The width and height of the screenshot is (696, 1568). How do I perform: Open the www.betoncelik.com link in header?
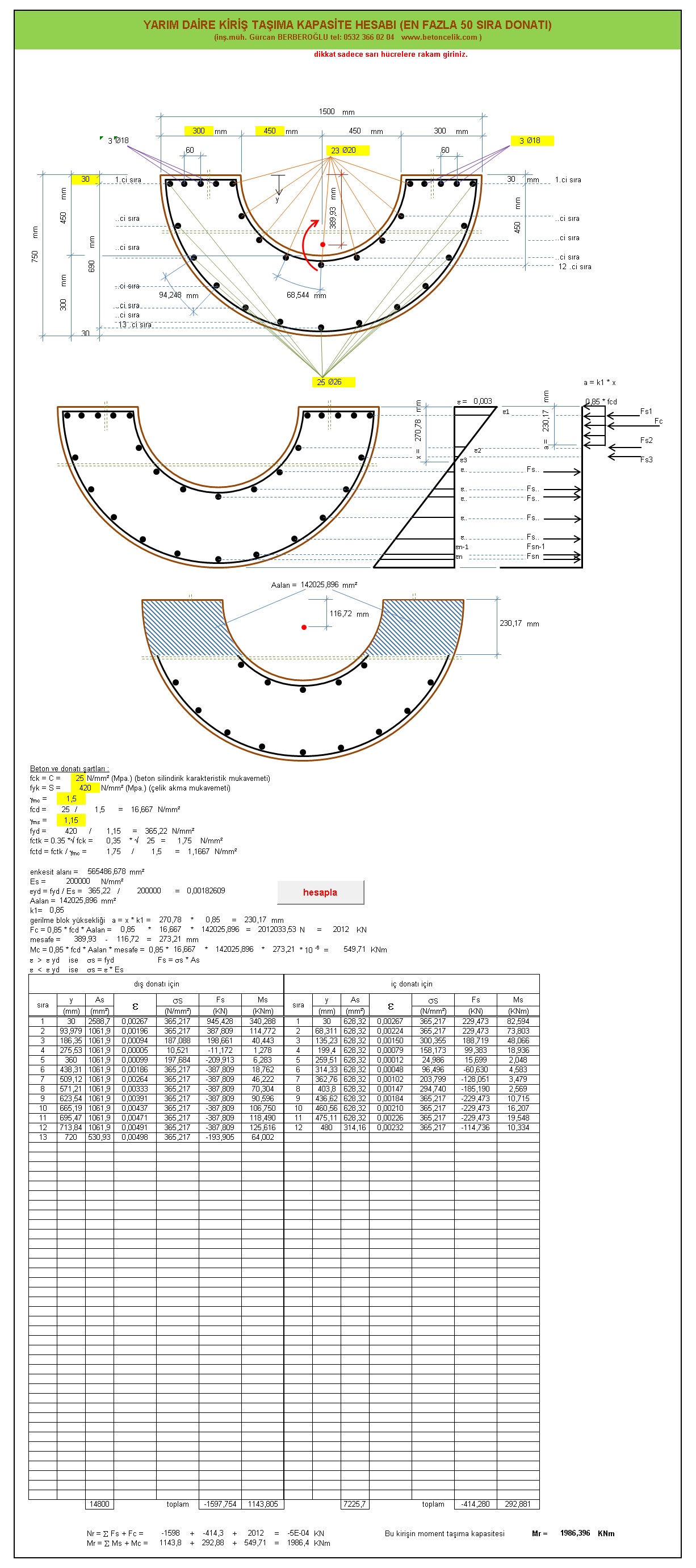pos(439,37)
